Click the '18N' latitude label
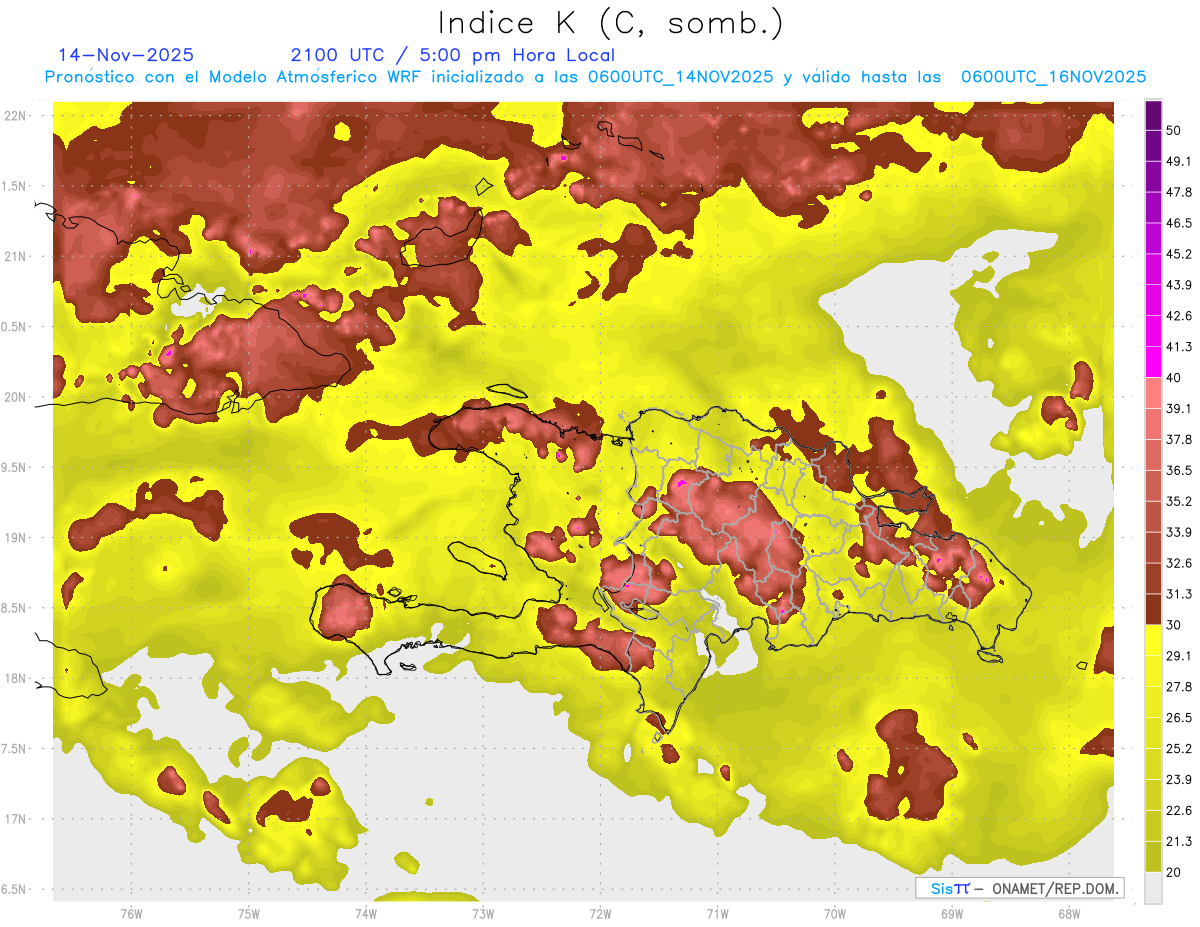 point(14,678)
